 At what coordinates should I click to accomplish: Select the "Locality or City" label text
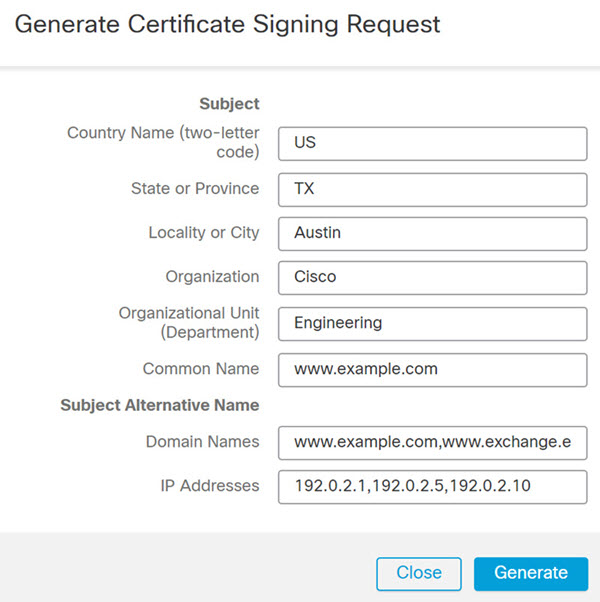pyautogui.click(x=203, y=232)
